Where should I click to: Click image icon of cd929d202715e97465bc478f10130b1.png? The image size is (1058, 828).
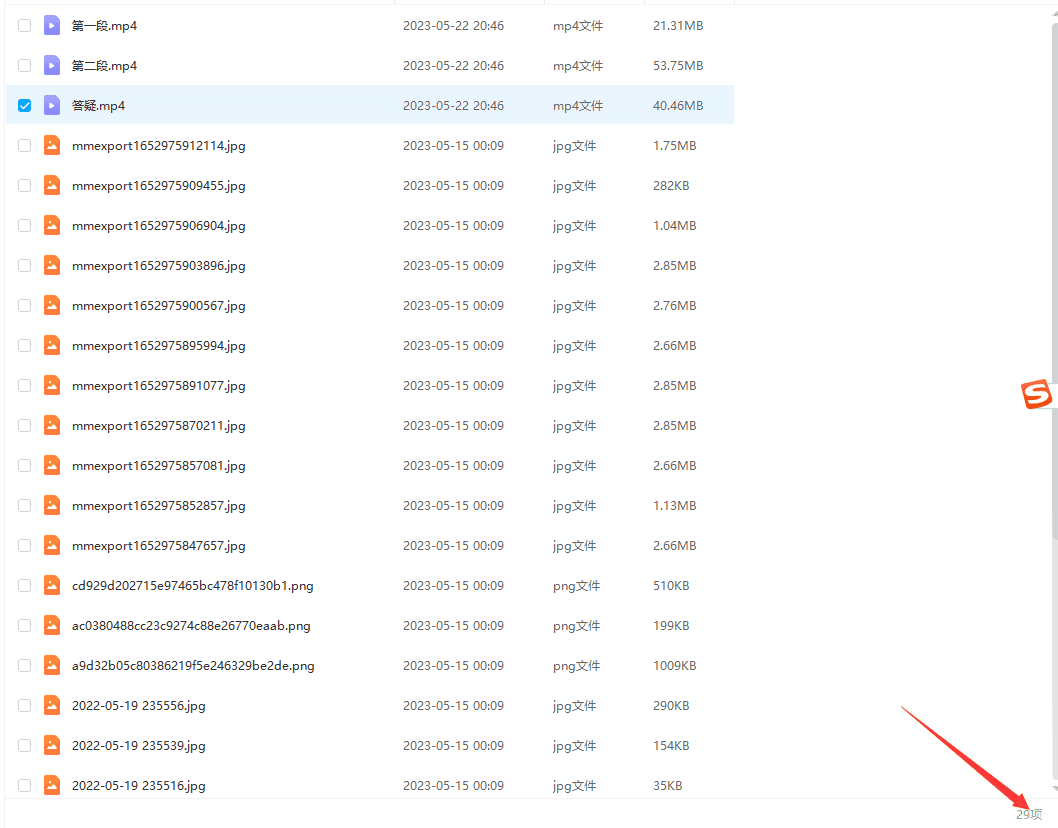[x=52, y=586]
